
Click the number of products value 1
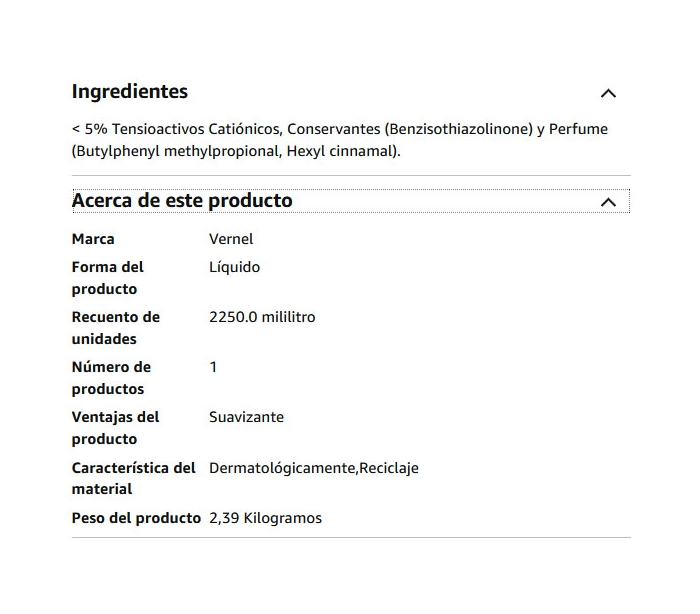pyautogui.click(x=213, y=367)
